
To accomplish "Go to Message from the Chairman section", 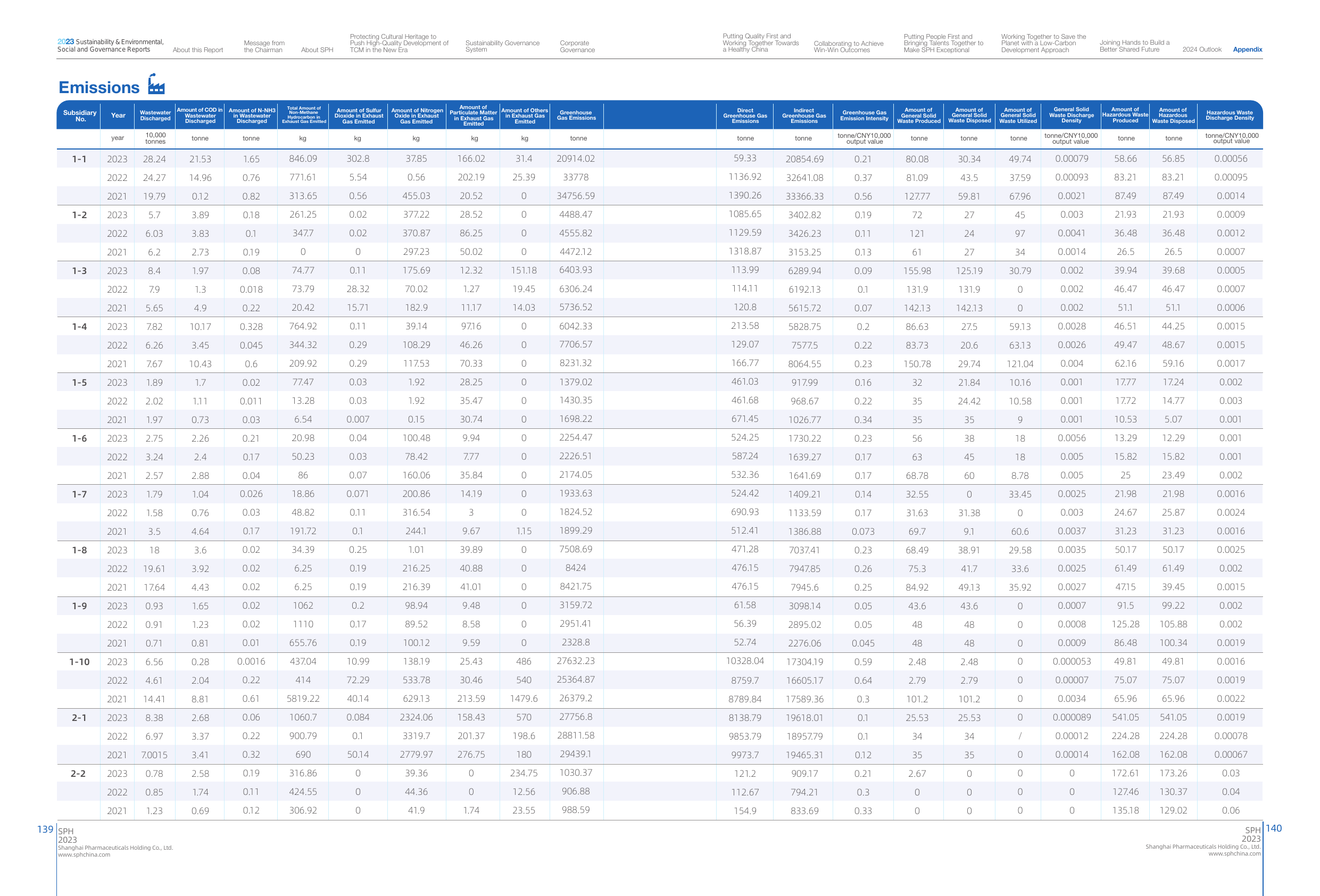I will [264, 47].
